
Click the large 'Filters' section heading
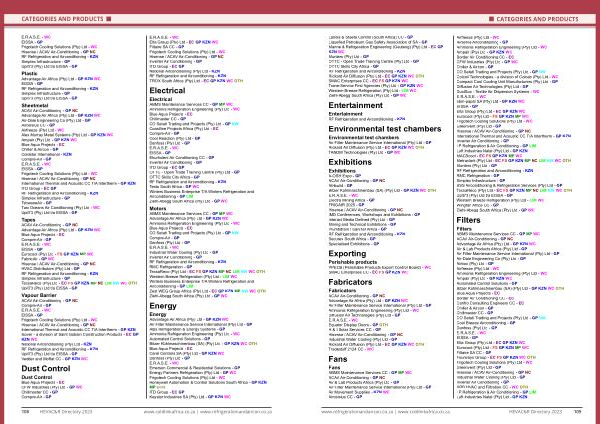tap(468, 220)
